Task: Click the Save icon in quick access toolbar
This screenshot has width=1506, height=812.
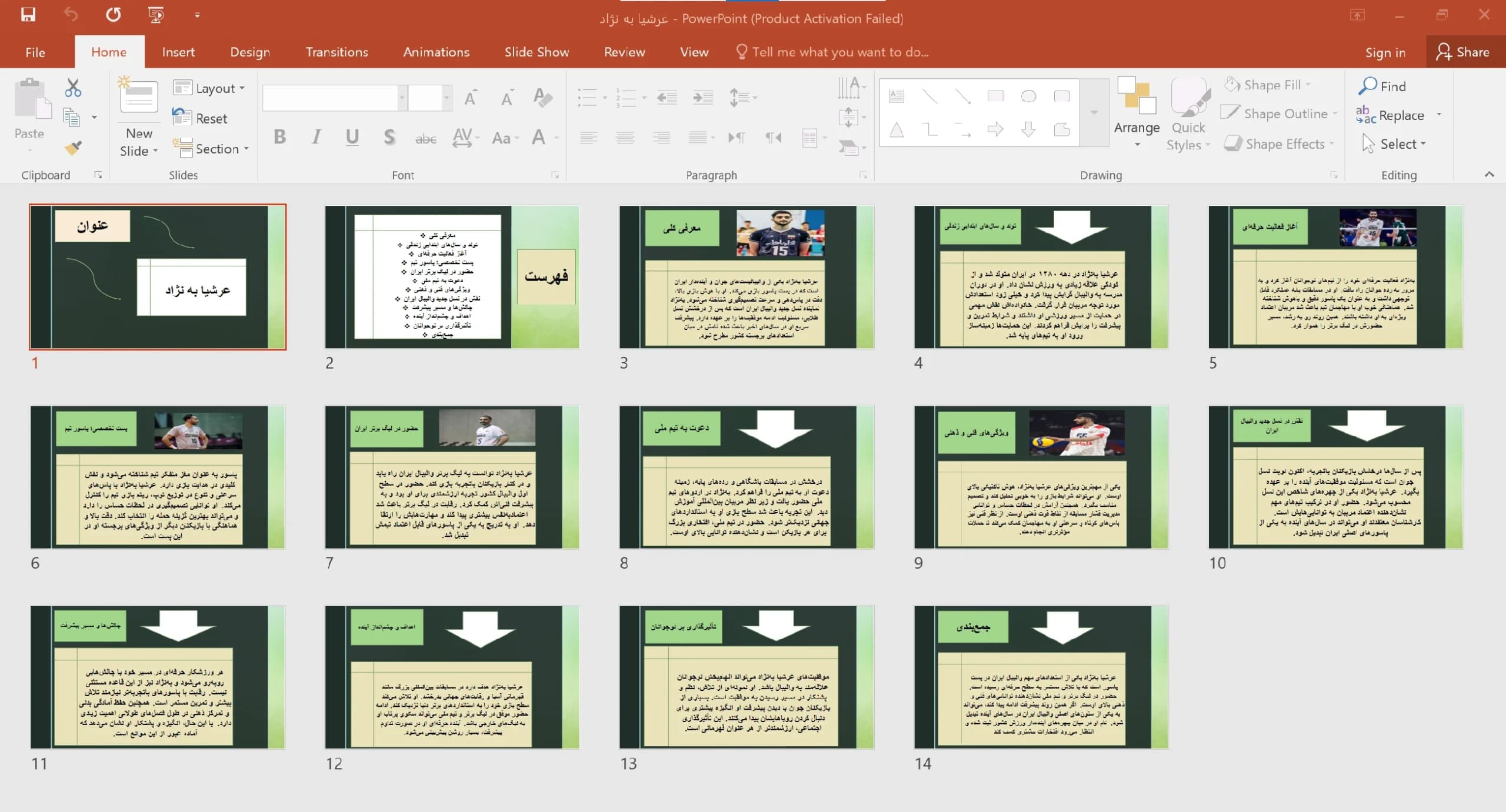Action: click(x=28, y=14)
